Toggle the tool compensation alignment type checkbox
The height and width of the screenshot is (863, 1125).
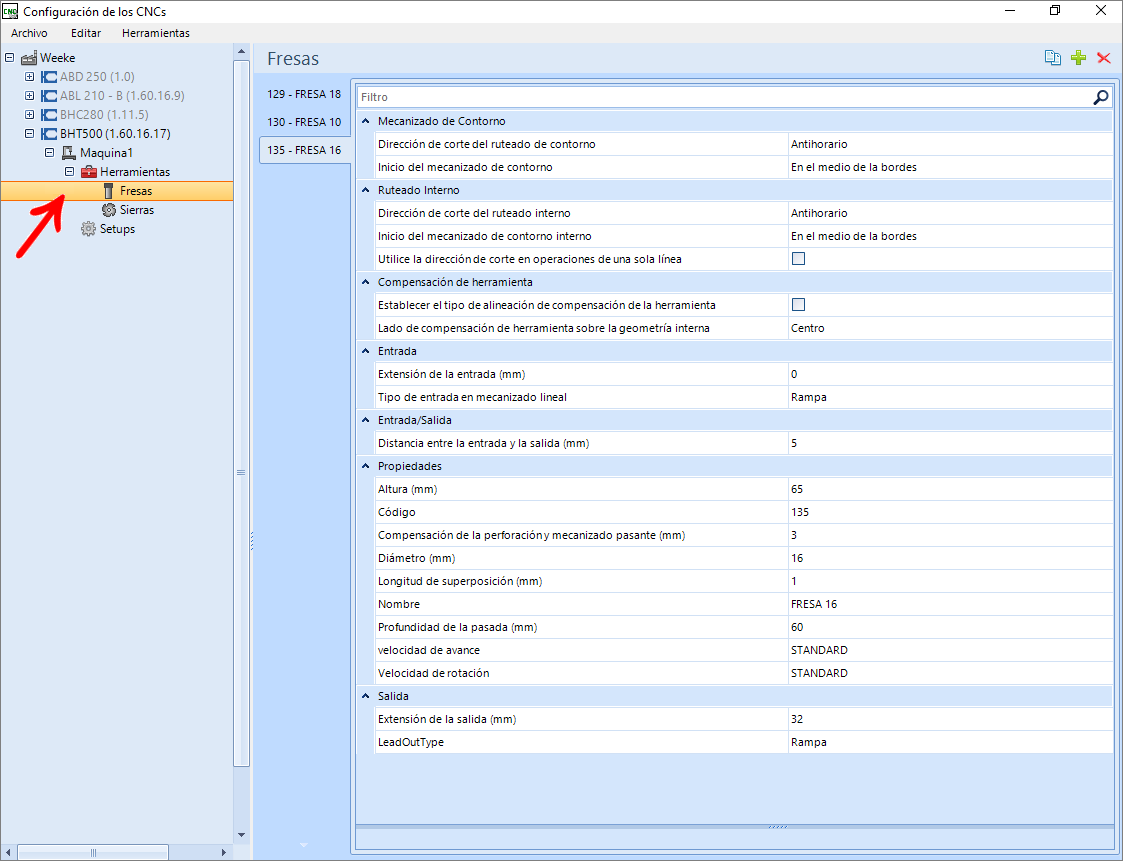pos(798,305)
